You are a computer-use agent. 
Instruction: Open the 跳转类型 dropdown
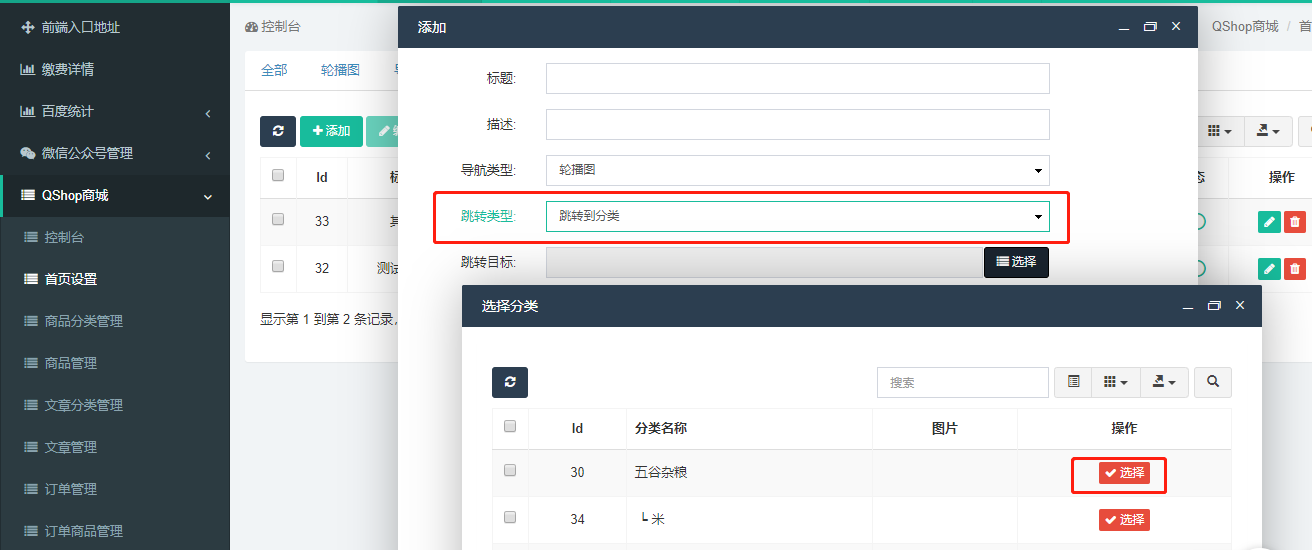(797, 215)
